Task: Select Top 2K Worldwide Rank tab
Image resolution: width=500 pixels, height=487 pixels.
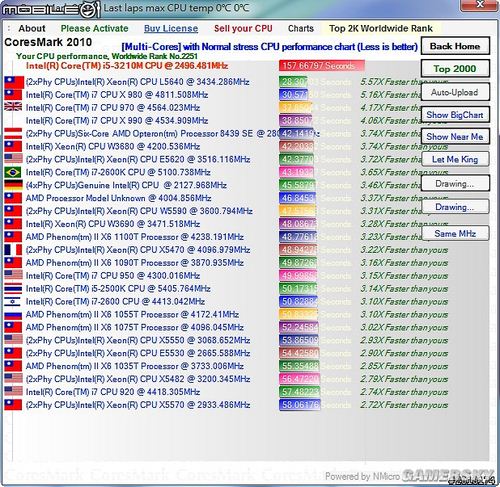Action: (x=381, y=29)
